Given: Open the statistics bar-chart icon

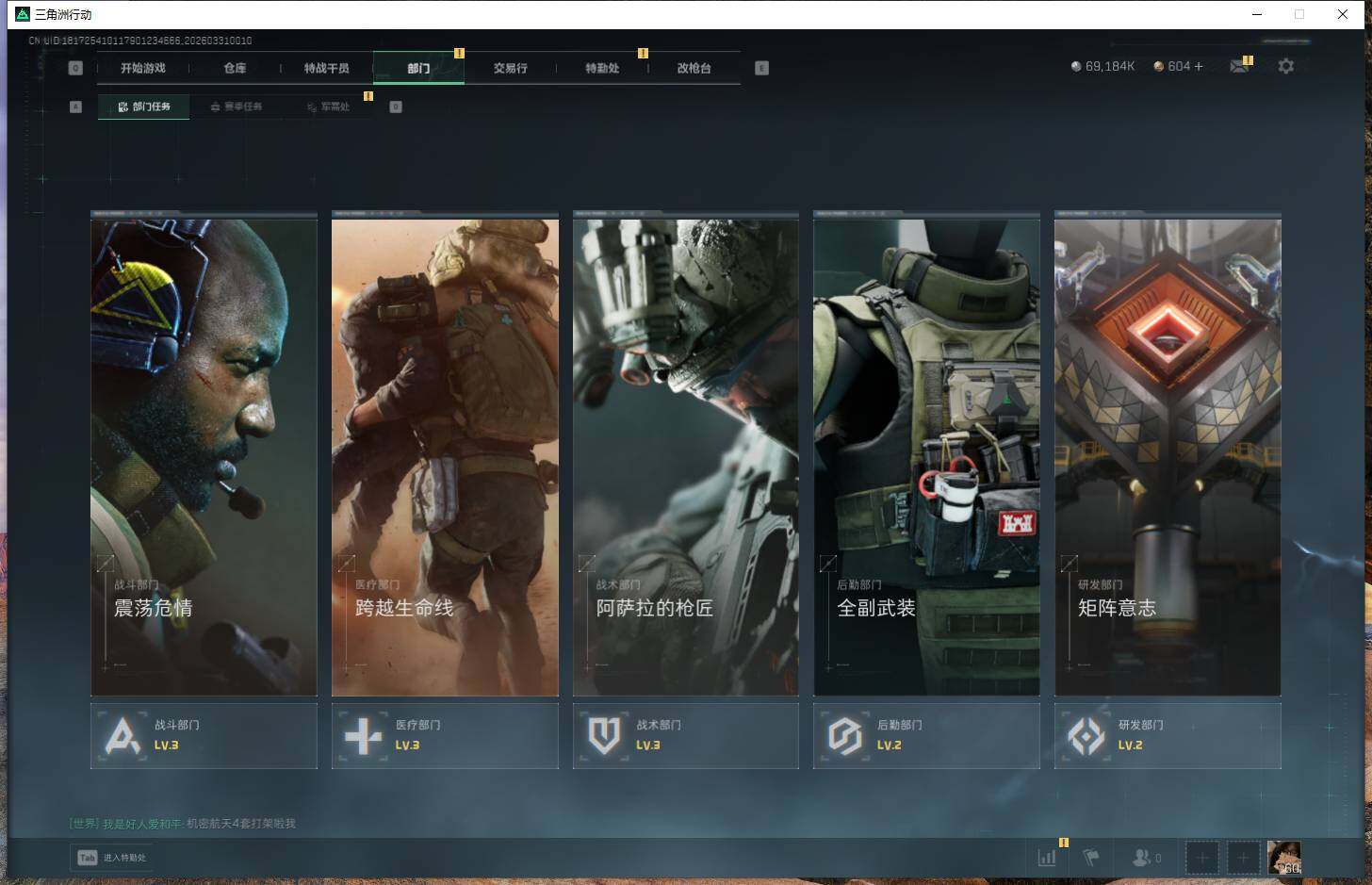Looking at the screenshot, I should [1047, 857].
